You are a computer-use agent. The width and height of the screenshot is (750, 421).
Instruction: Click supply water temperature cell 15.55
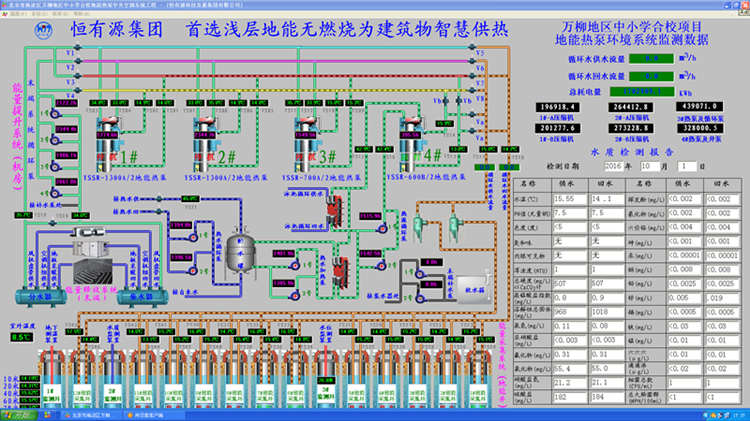pos(569,199)
